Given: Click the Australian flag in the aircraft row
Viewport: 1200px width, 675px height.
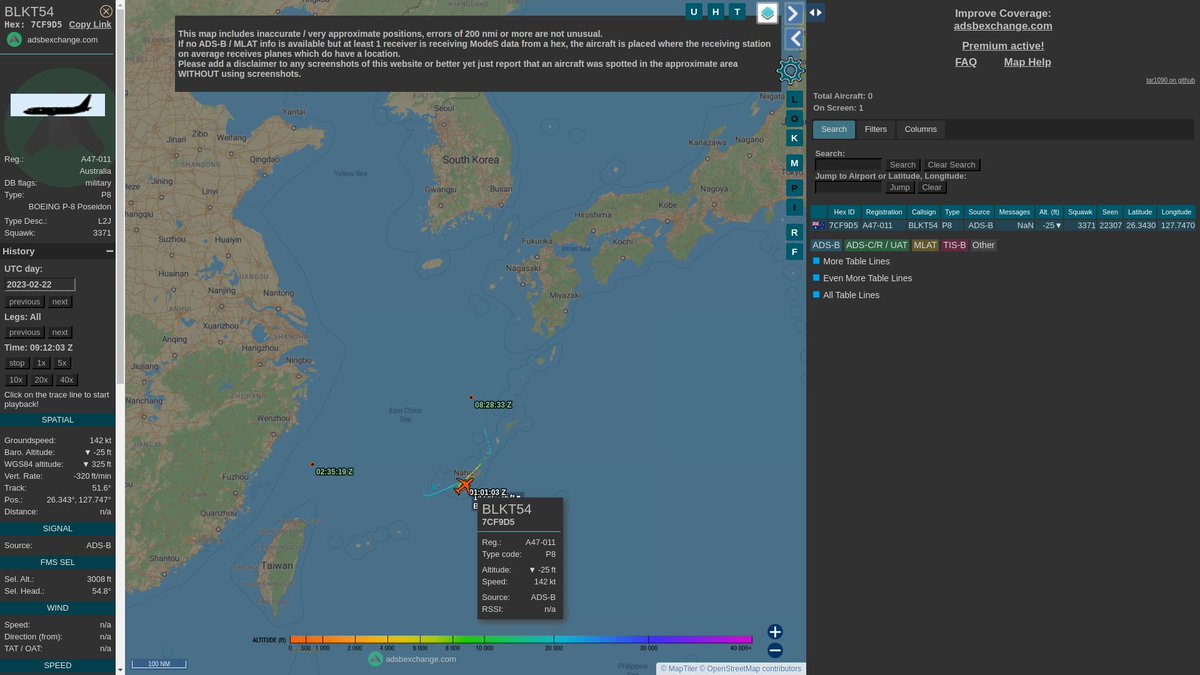Looking at the screenshot, I should 818,226.
